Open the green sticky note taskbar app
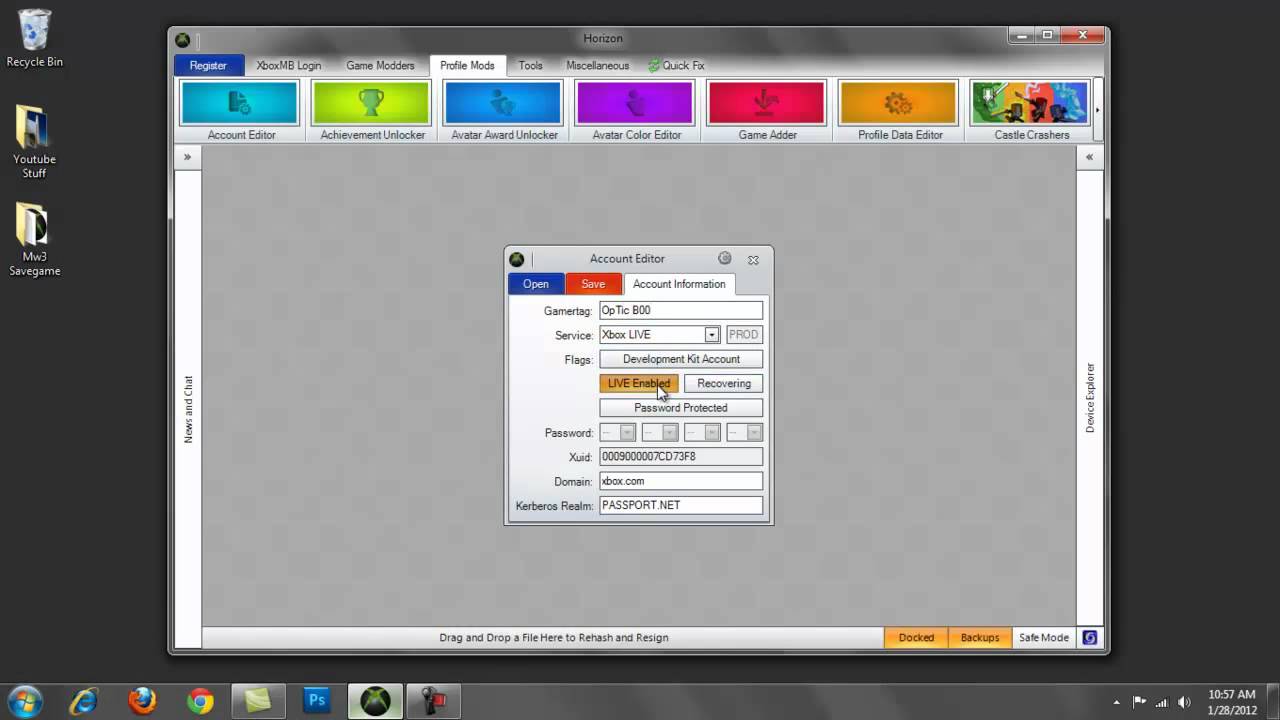This screenshot has width=1280, height=720. tap(258, 701)
